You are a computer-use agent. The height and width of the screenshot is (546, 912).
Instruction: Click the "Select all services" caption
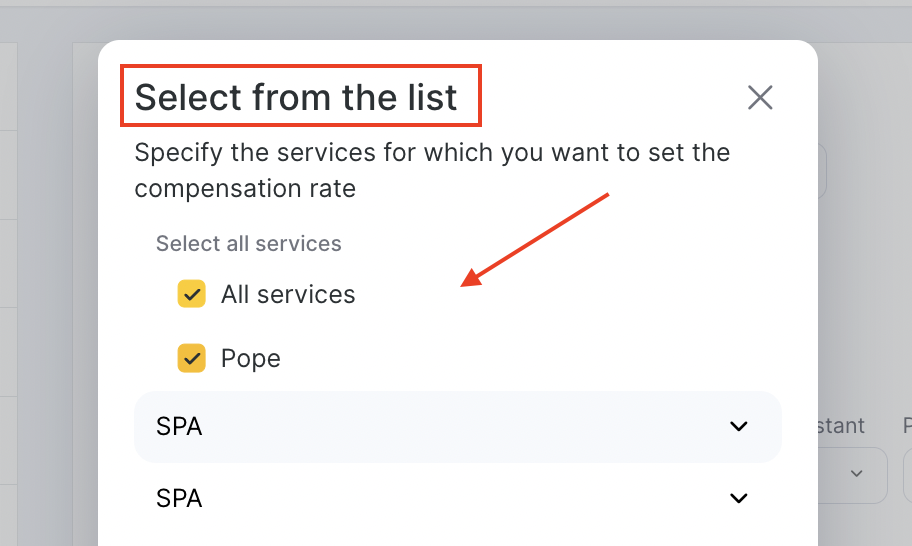click(x=248, y=243)
